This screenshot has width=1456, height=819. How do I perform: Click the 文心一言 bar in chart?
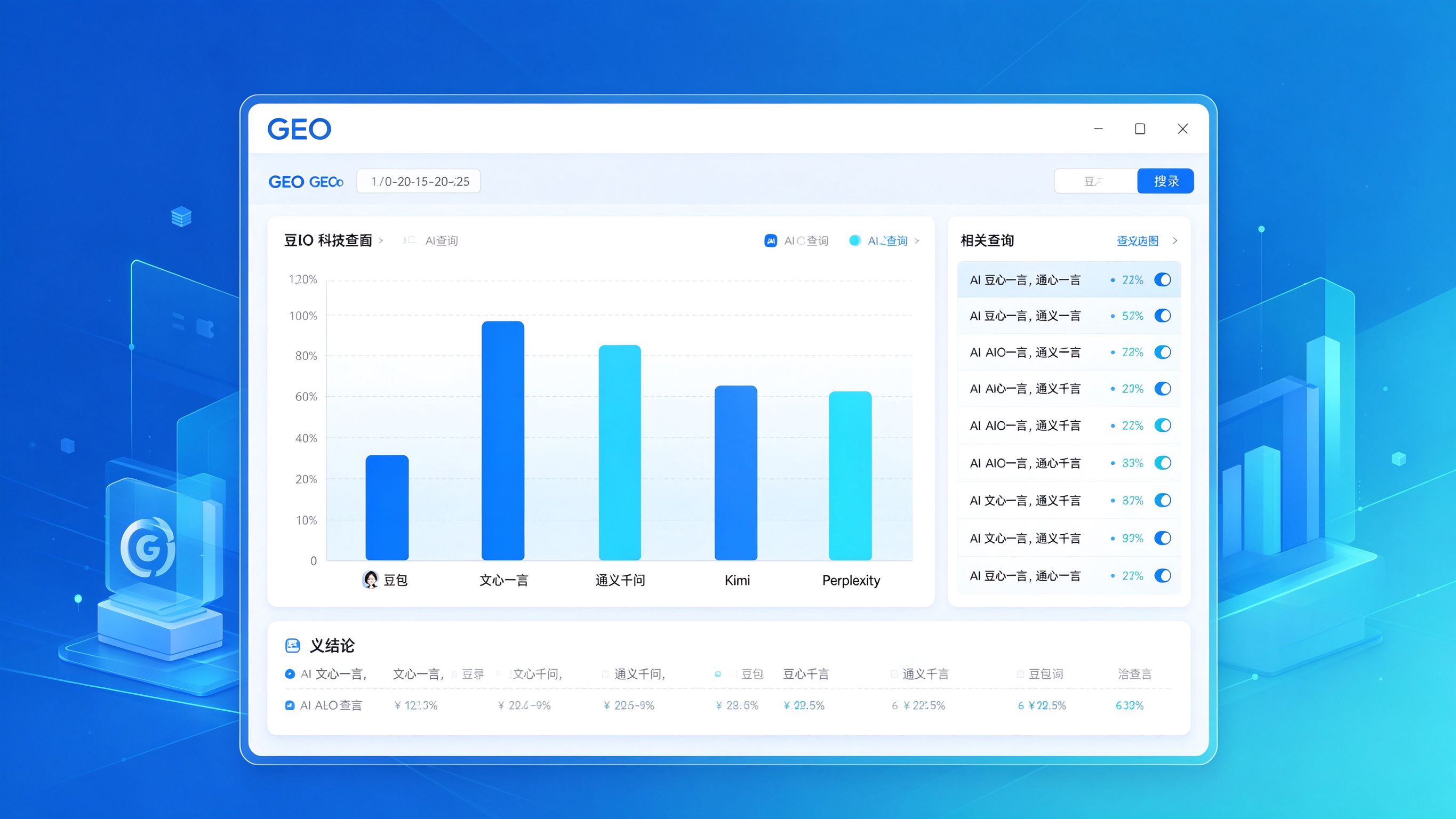[x=503, y=441]
